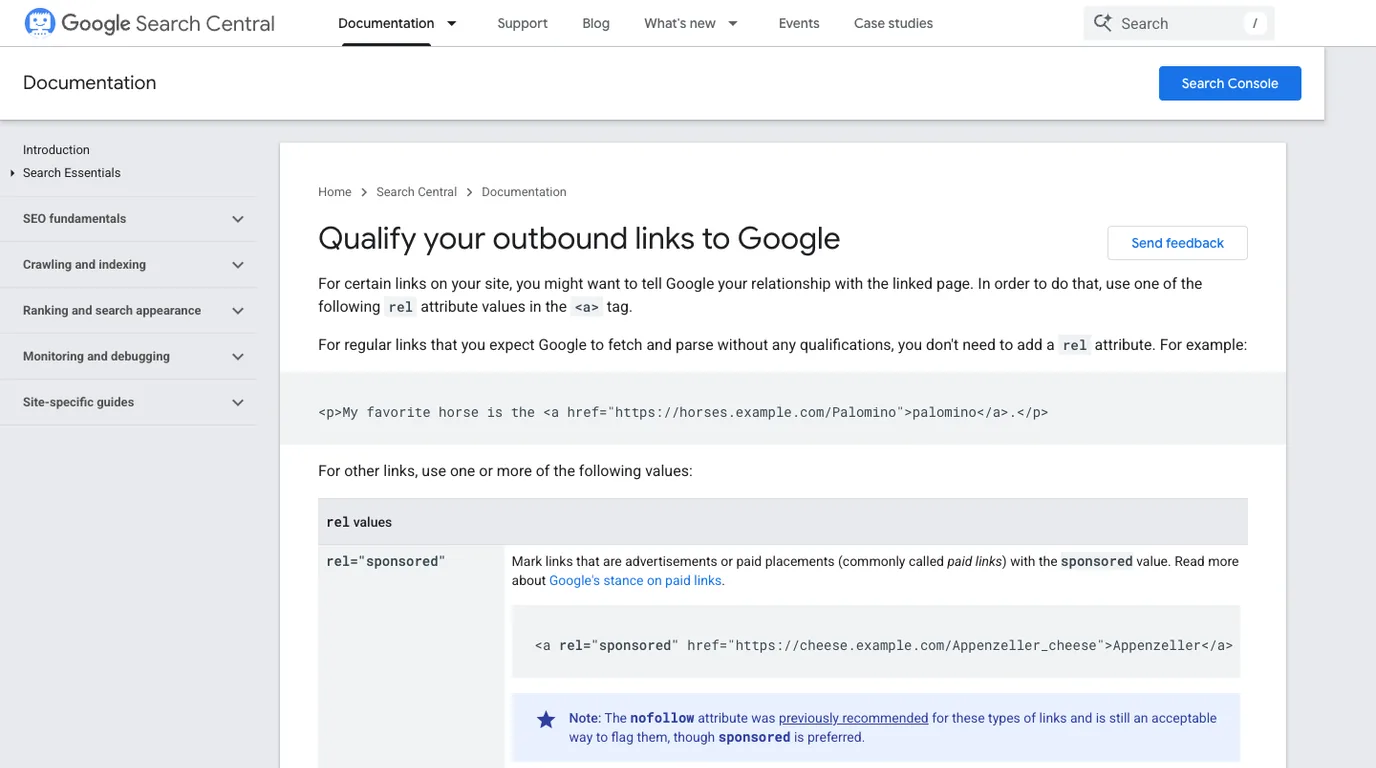Expand the Ranking and search appearance section

(x=238, y=311)
